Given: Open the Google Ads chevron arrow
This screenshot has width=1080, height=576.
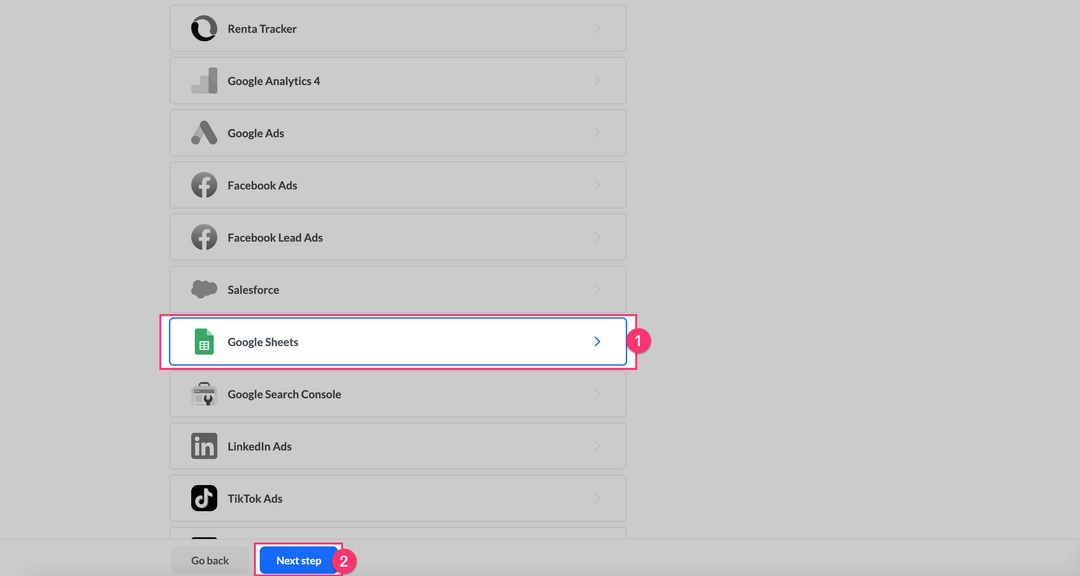Looking at the screenshot, I should (x=597, y=133).
